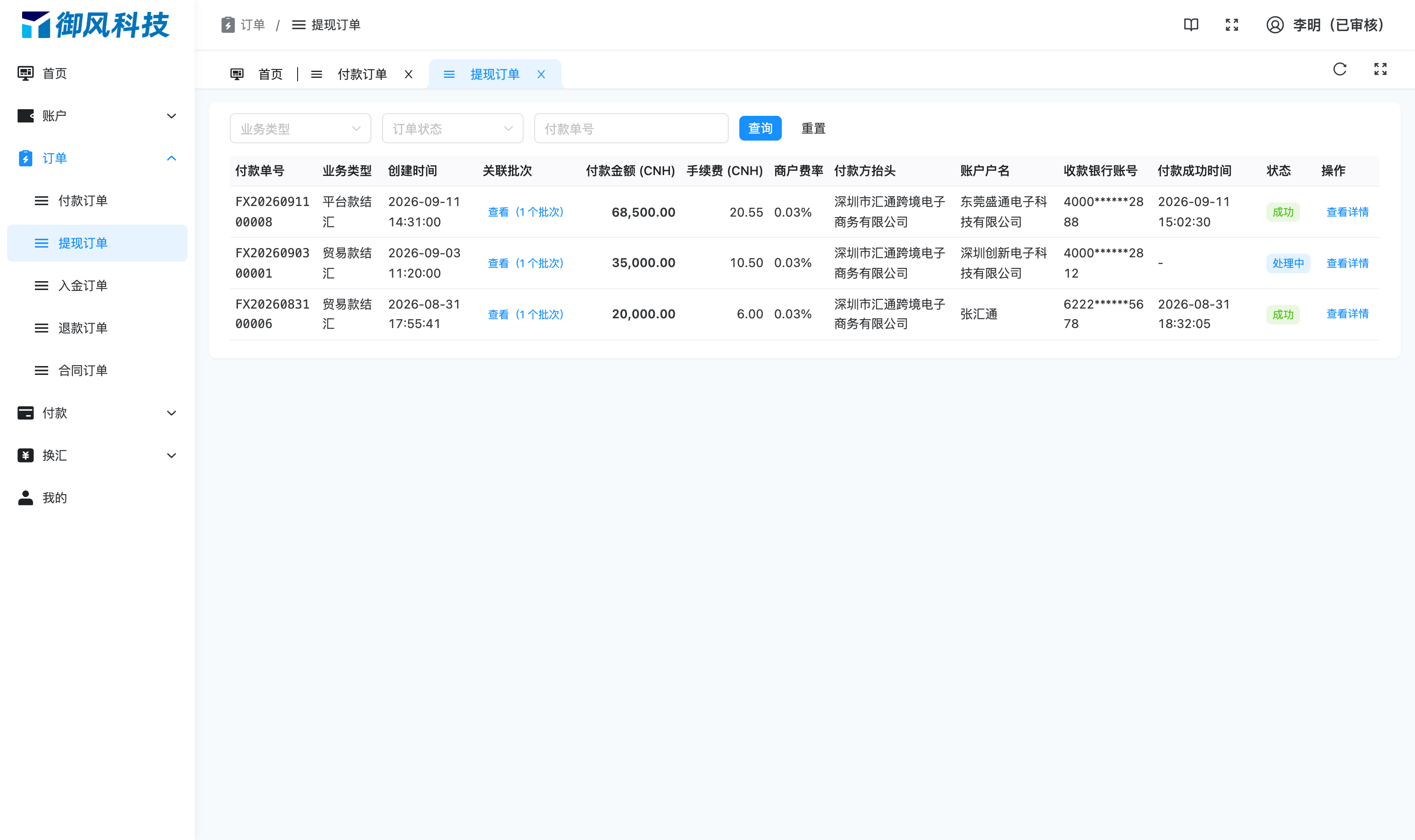Expand the 付款 menu chevron
This screenshot has width=1415, height=840.
[172, 413]
